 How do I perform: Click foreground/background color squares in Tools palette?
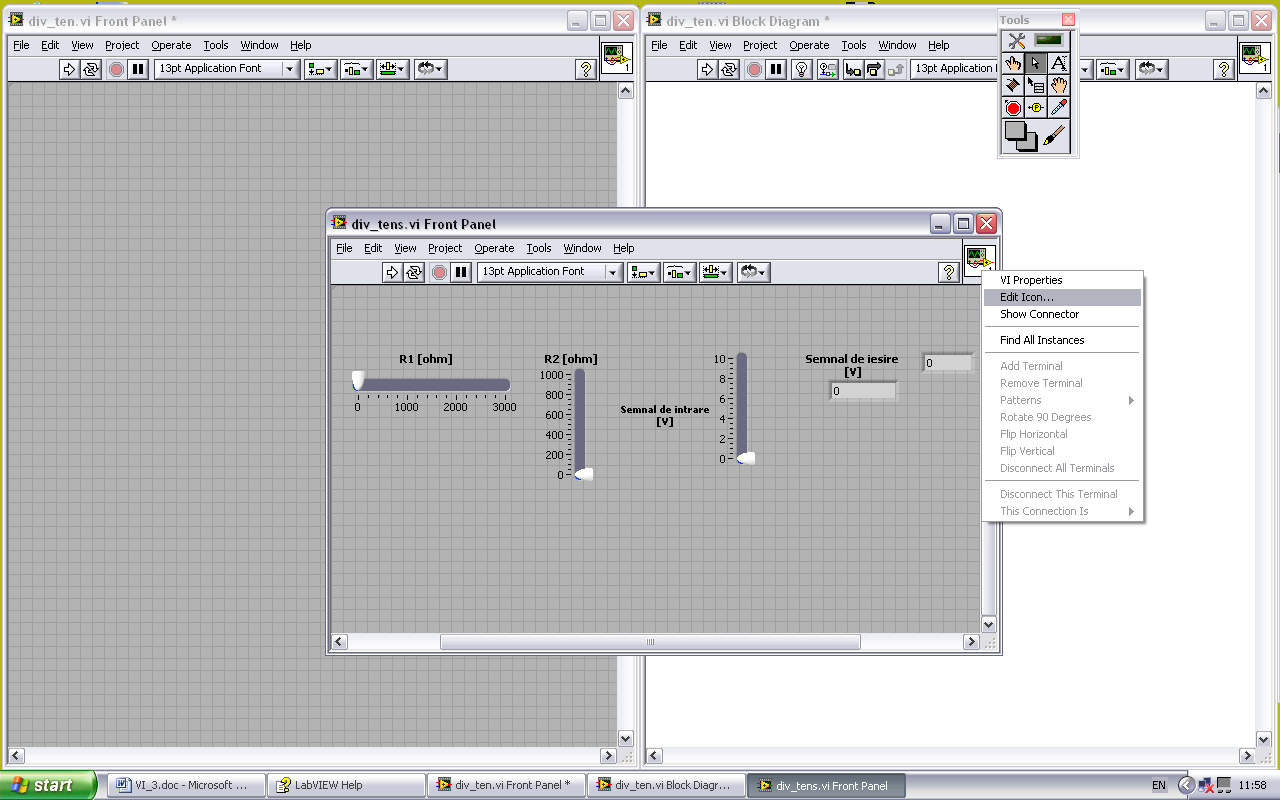[1021, 136]
